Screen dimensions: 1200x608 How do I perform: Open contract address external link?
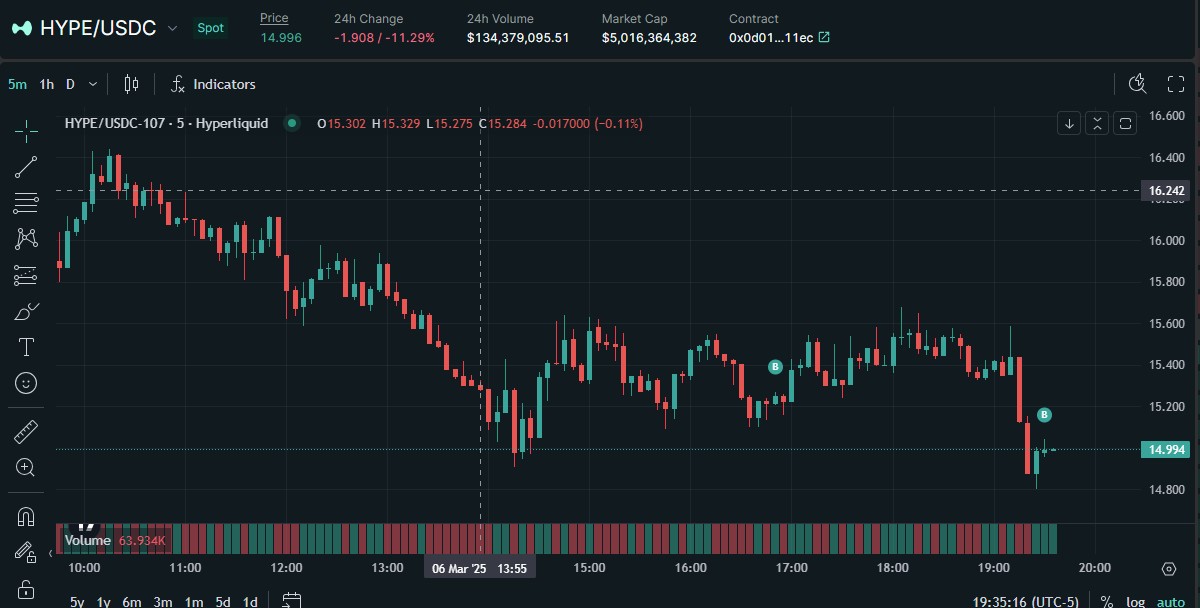[824, 38]
